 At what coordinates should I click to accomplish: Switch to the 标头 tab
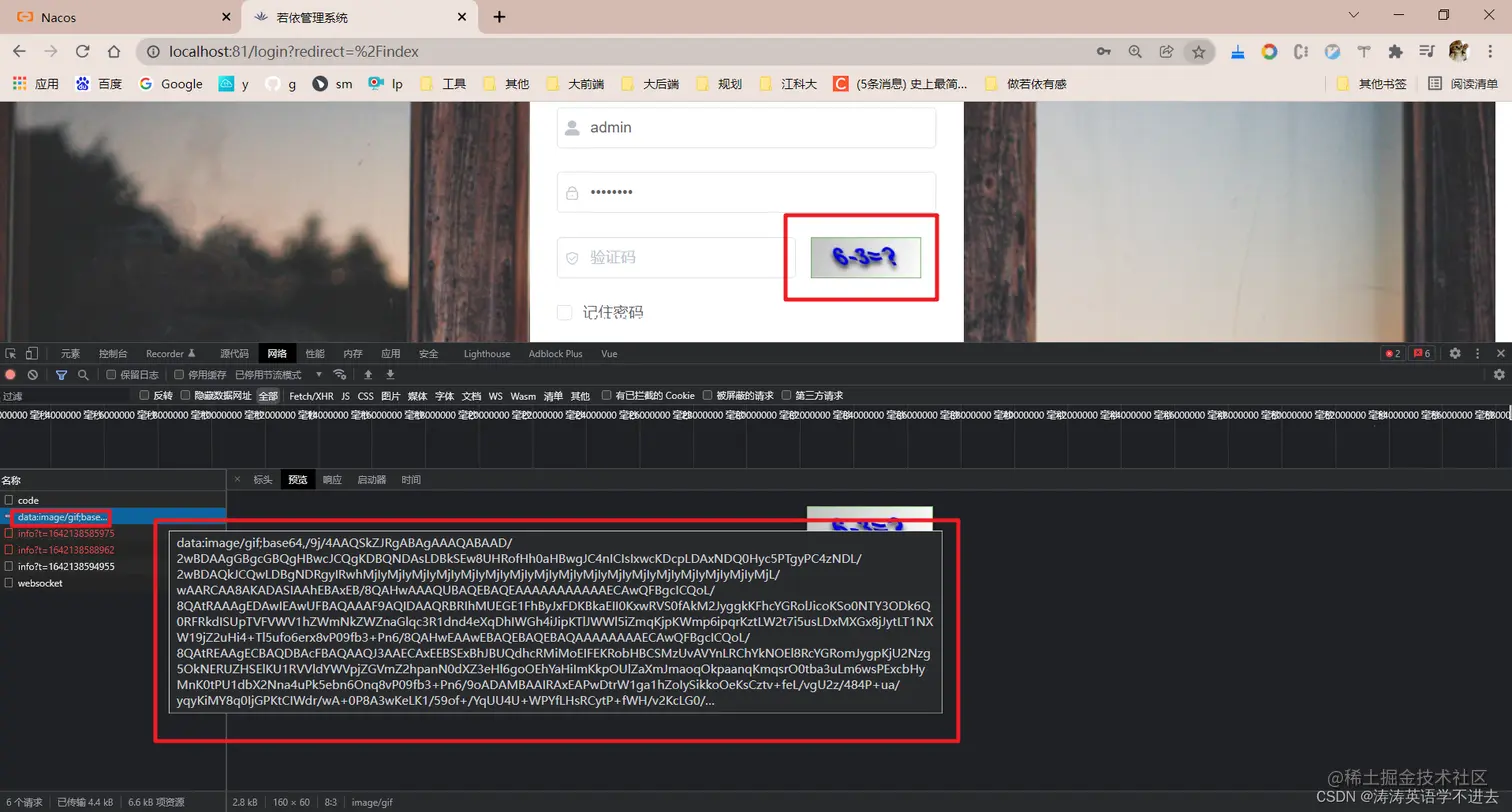pyautogui.click(x=262, y=480)
